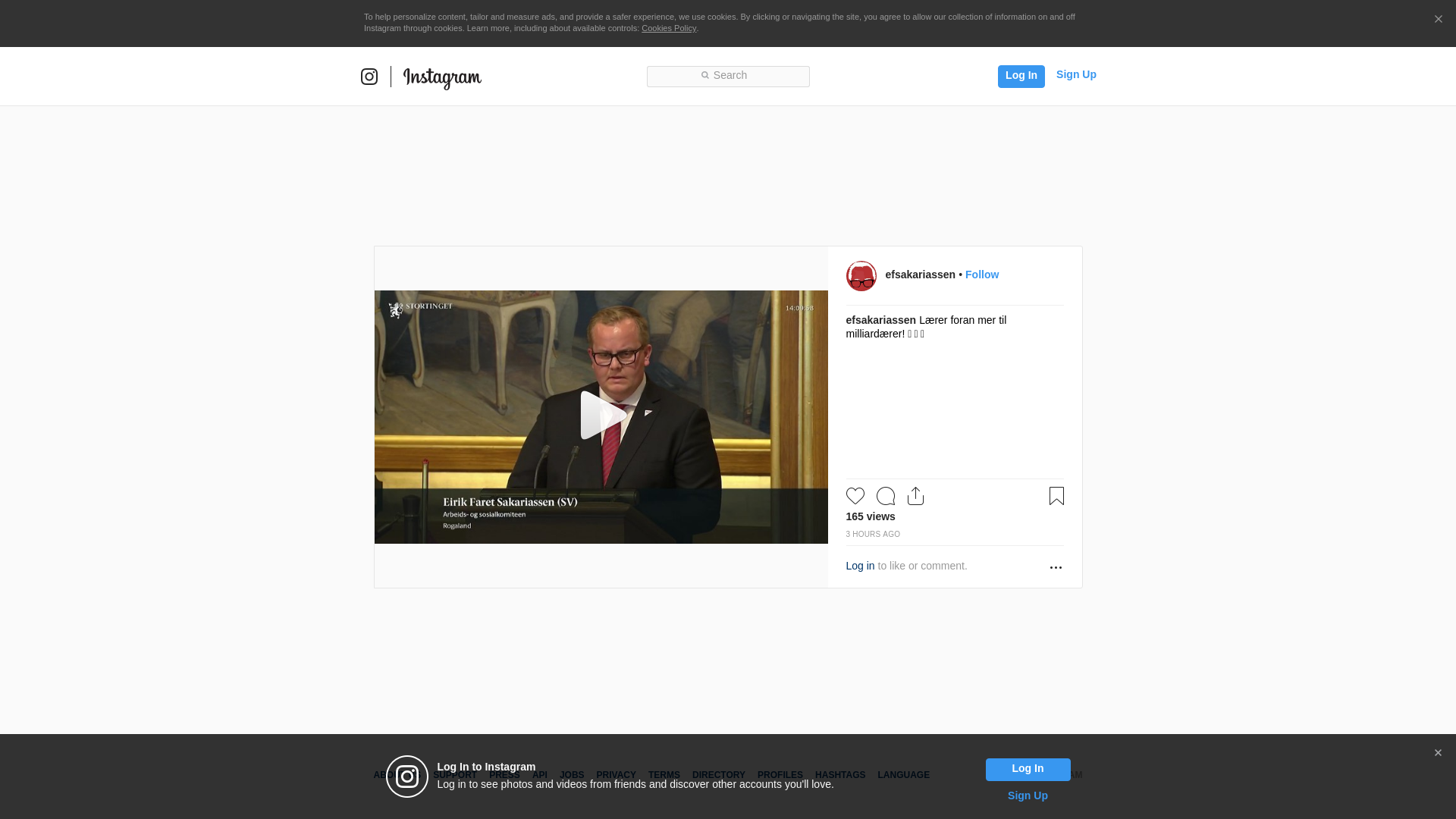
Task: Click the Sign Up link in the header
Action: click(x=1076, y=74)
